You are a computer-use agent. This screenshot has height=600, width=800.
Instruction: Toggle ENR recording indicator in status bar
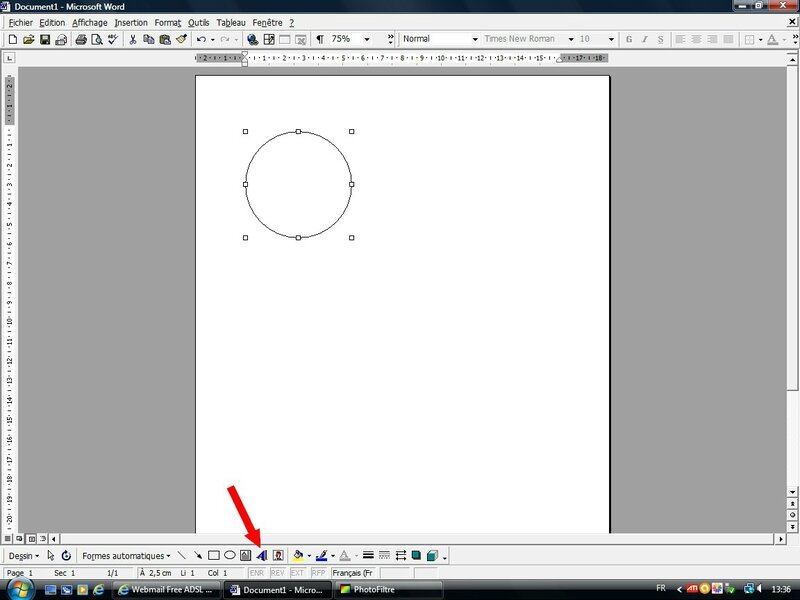pos(257,573)
